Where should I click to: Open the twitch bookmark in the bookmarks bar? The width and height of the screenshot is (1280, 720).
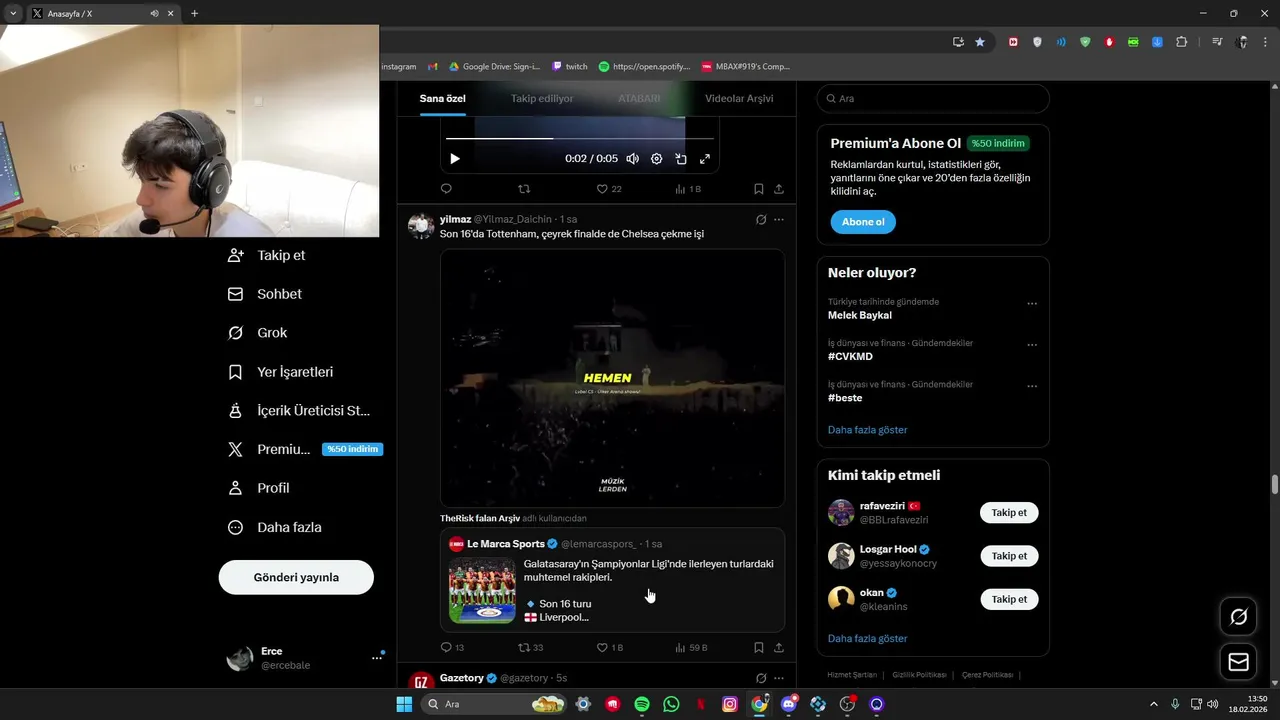tap(570, 67)
